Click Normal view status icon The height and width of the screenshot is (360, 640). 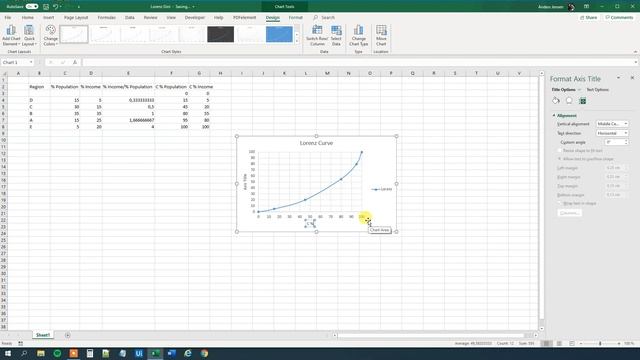pos(546,344)
